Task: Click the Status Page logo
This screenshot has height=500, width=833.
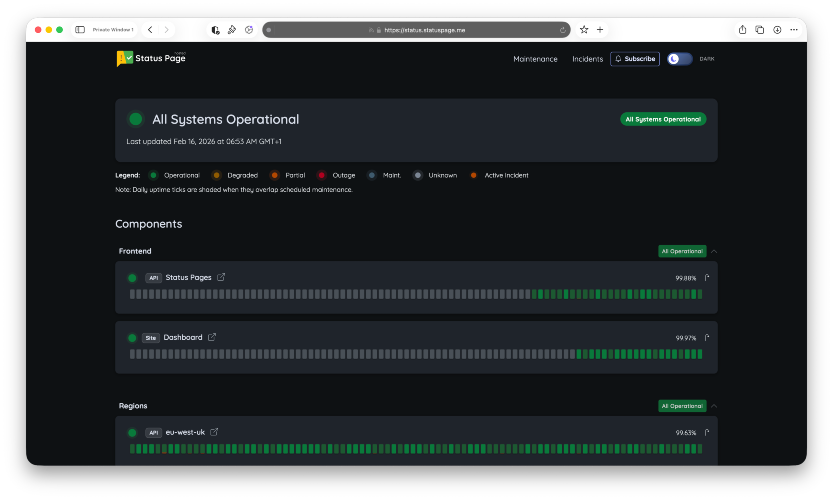Action: click(x=151, y=59)
